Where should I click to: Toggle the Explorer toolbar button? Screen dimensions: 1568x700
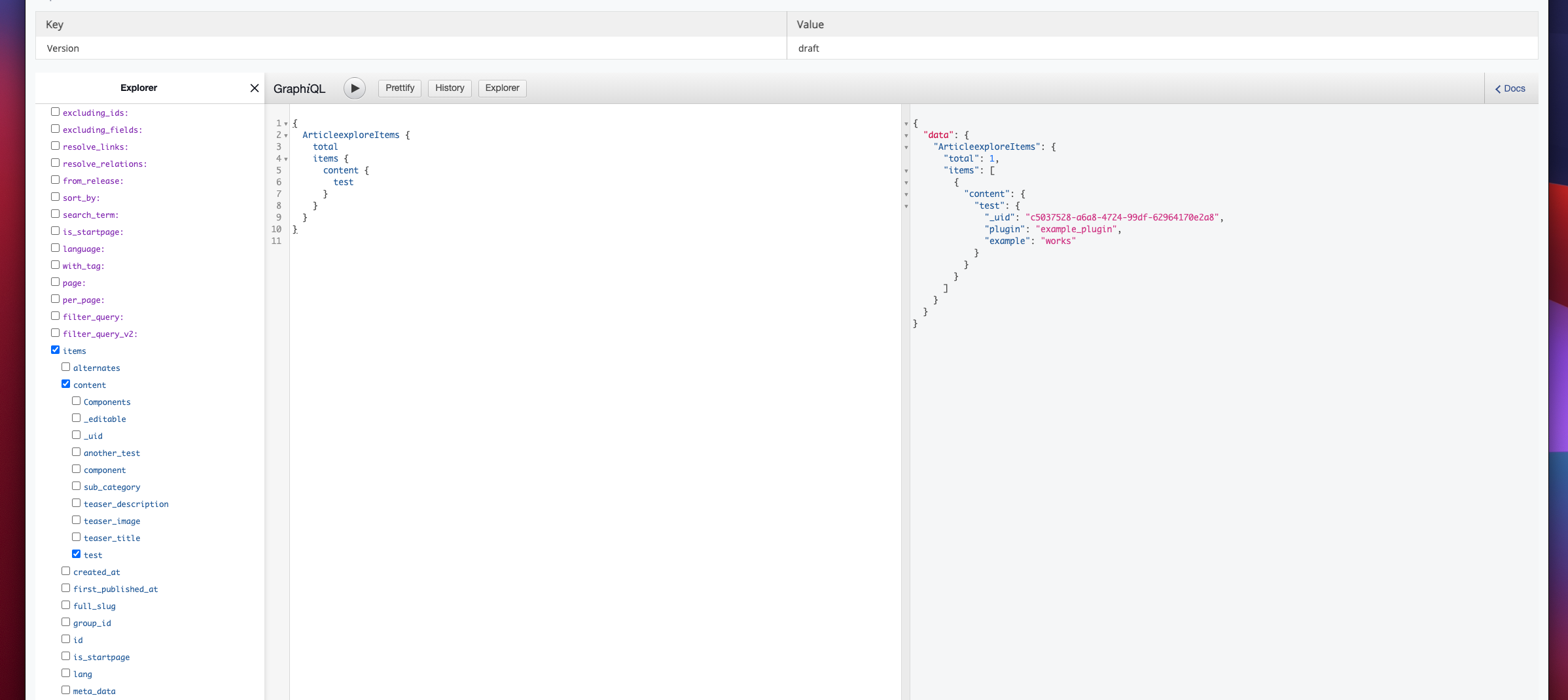click(x=501, y=88)
